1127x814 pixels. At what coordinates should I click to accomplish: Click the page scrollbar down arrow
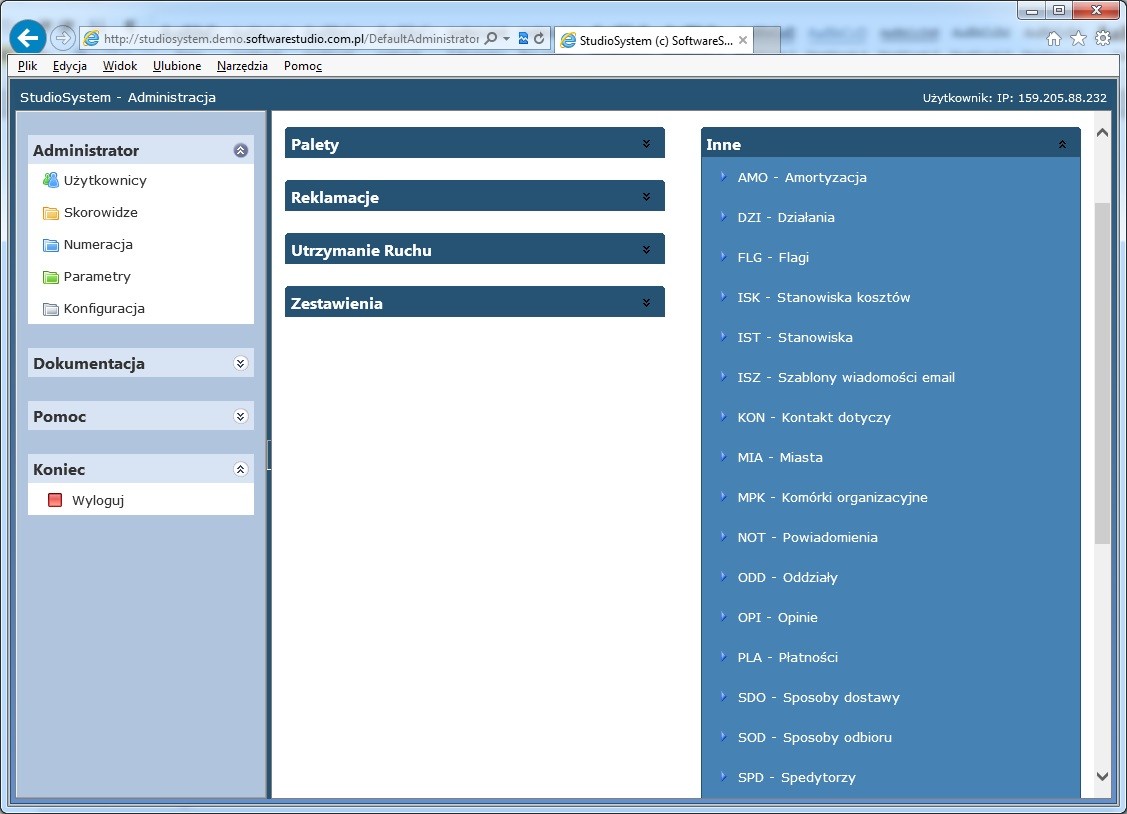click(x=1102, y=776)
